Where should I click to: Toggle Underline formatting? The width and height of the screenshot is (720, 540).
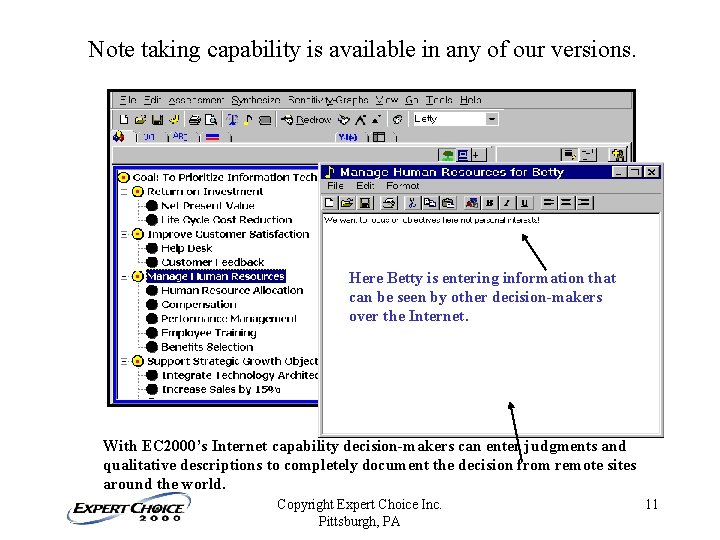point(524,202)
